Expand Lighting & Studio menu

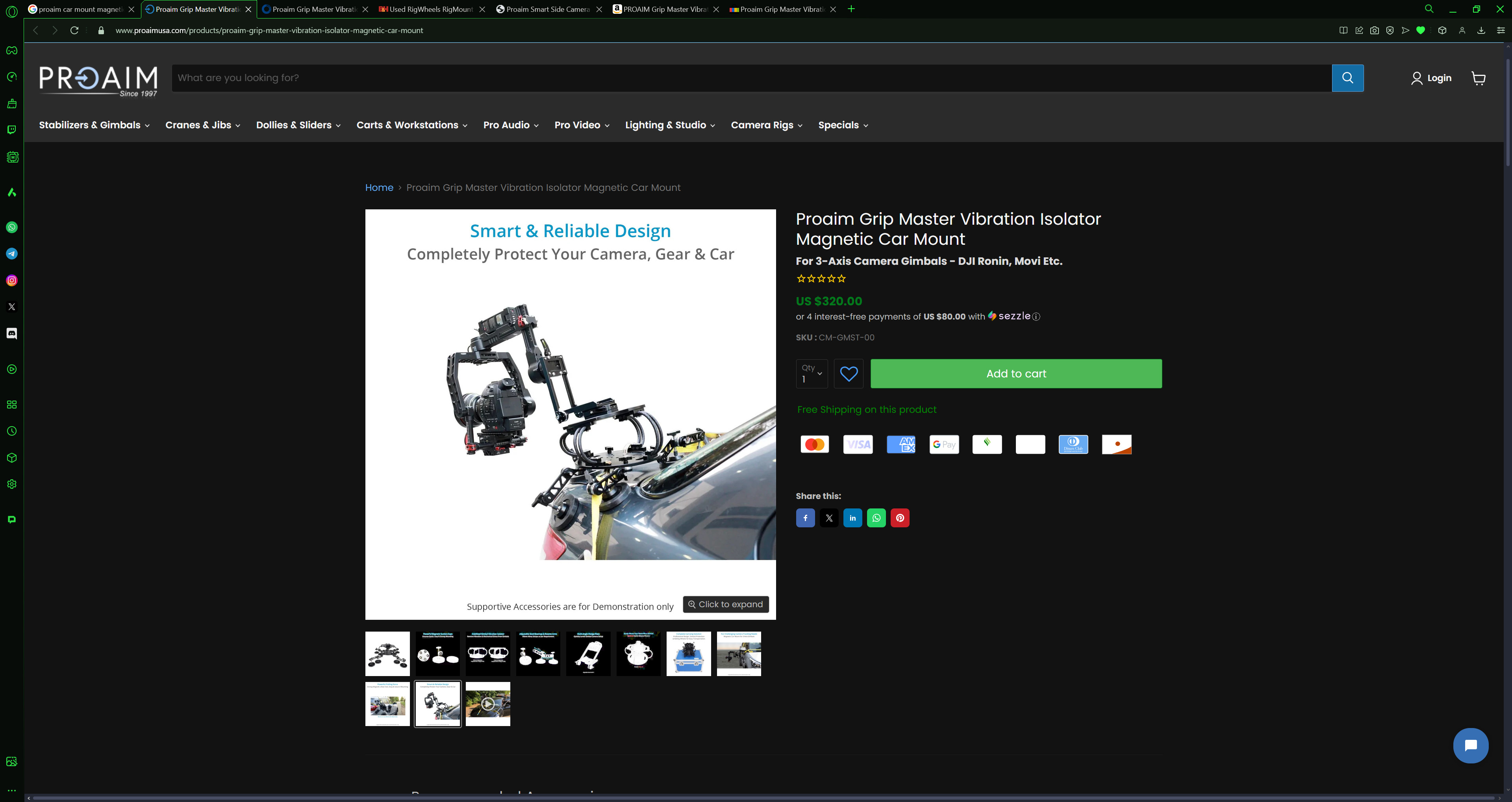coord(670,125)
